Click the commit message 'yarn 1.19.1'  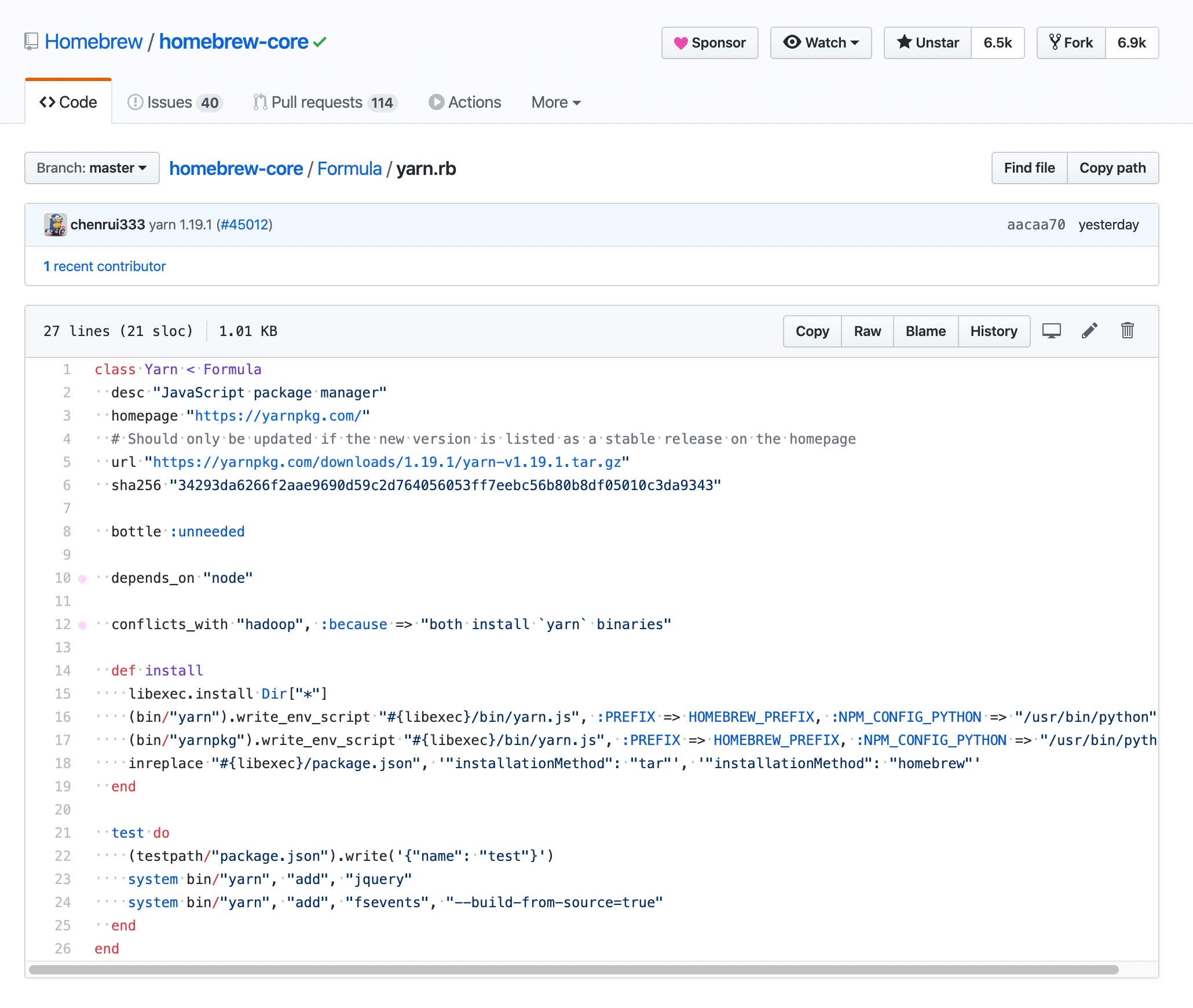[181, 225]
